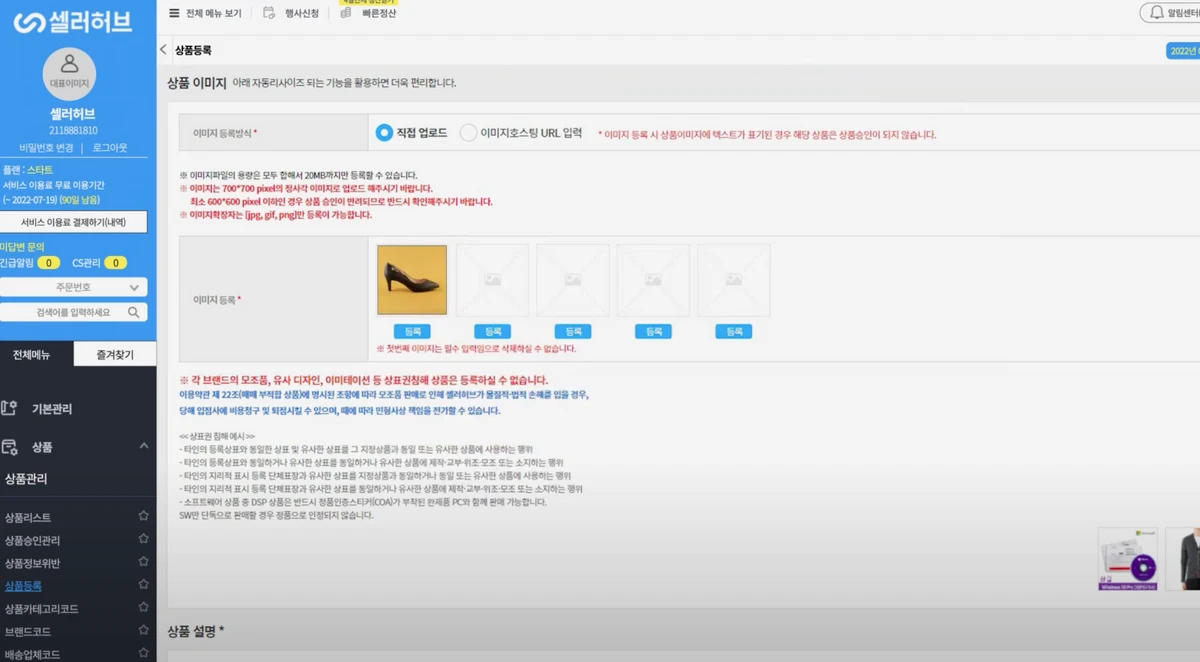Screen dimensions: 1200x662
Task: Collapse the 상품 menu section chevron
Action: [143, 446]
